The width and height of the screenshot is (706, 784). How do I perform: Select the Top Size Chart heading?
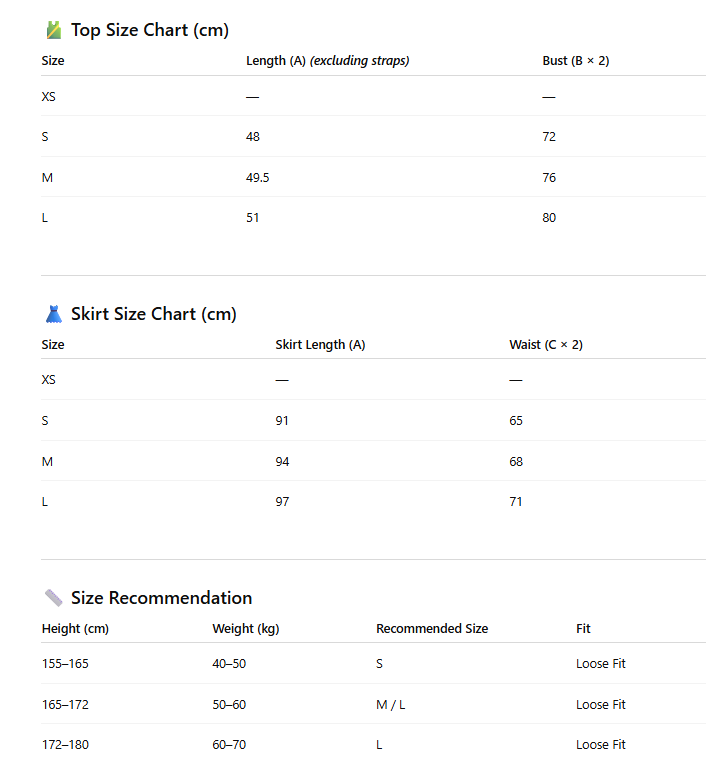[x=150, y=30]
